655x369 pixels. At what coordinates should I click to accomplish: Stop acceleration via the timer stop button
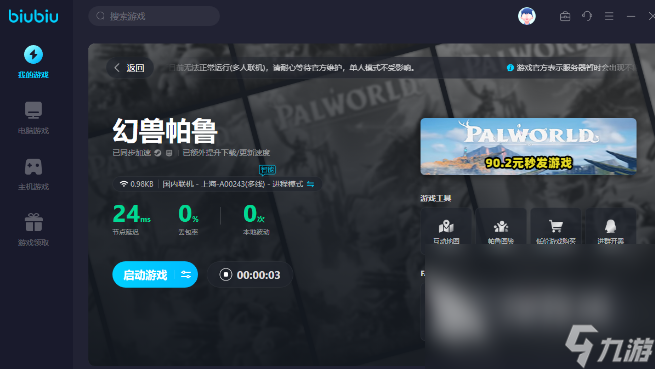click(x=226, y=275)
